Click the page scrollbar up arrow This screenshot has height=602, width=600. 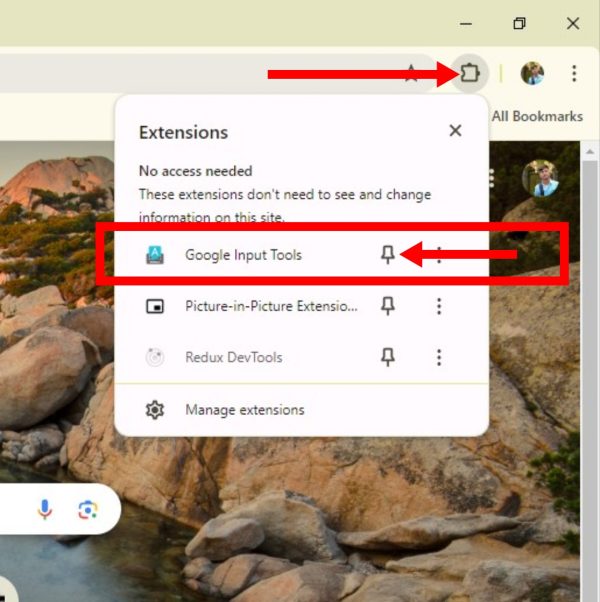click(x=590, y=152)
